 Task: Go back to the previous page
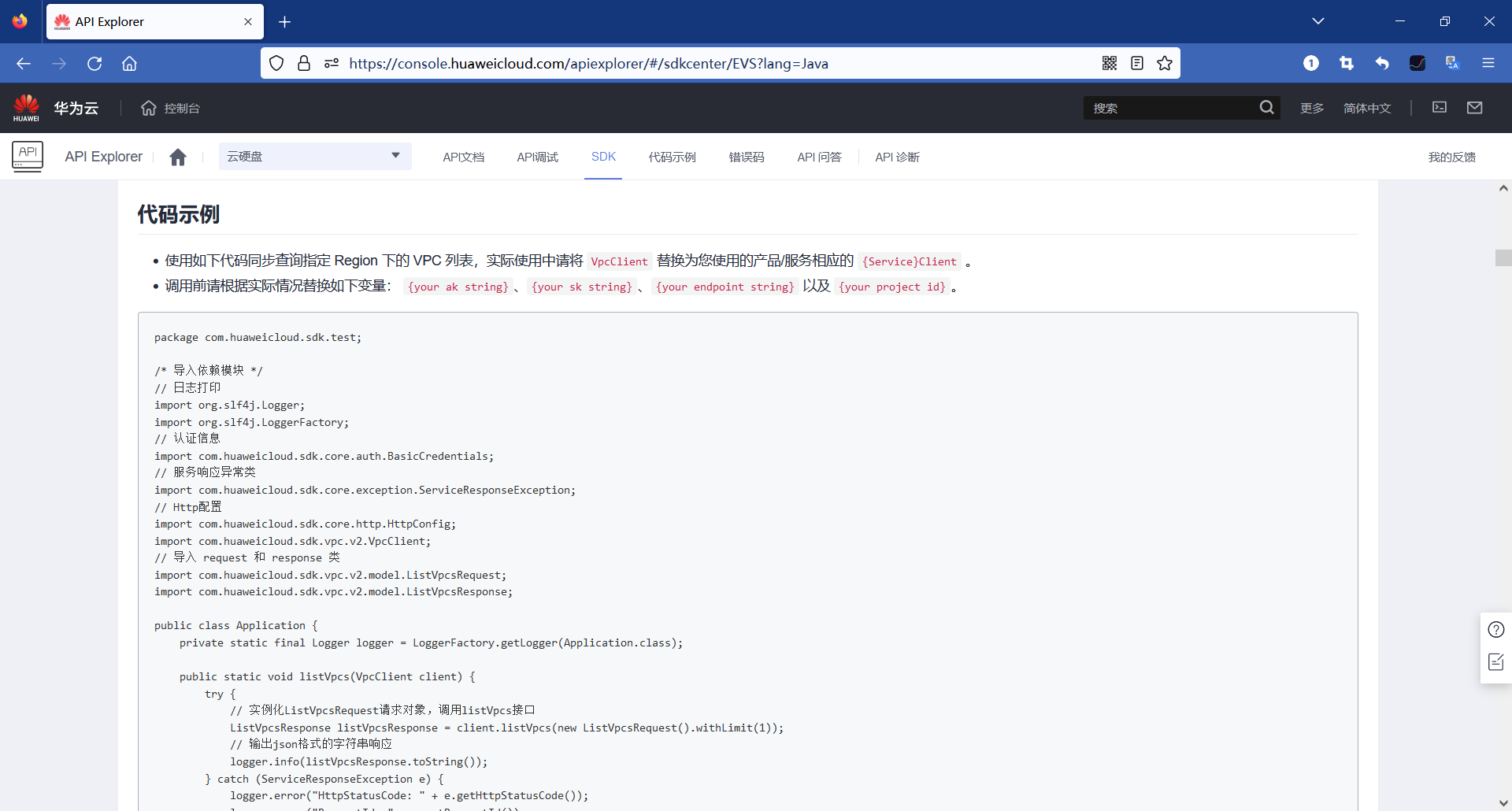click(x=24, y=64)
